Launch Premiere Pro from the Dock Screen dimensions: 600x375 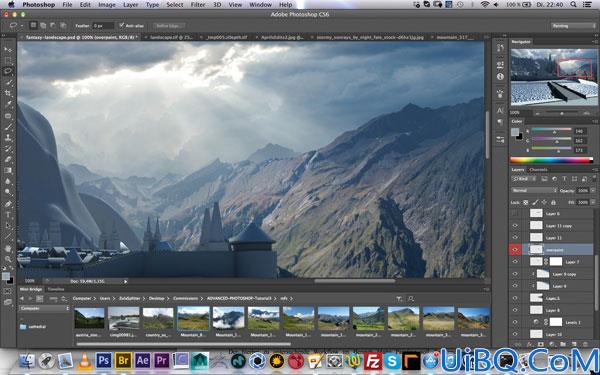(x=161, y=360)
